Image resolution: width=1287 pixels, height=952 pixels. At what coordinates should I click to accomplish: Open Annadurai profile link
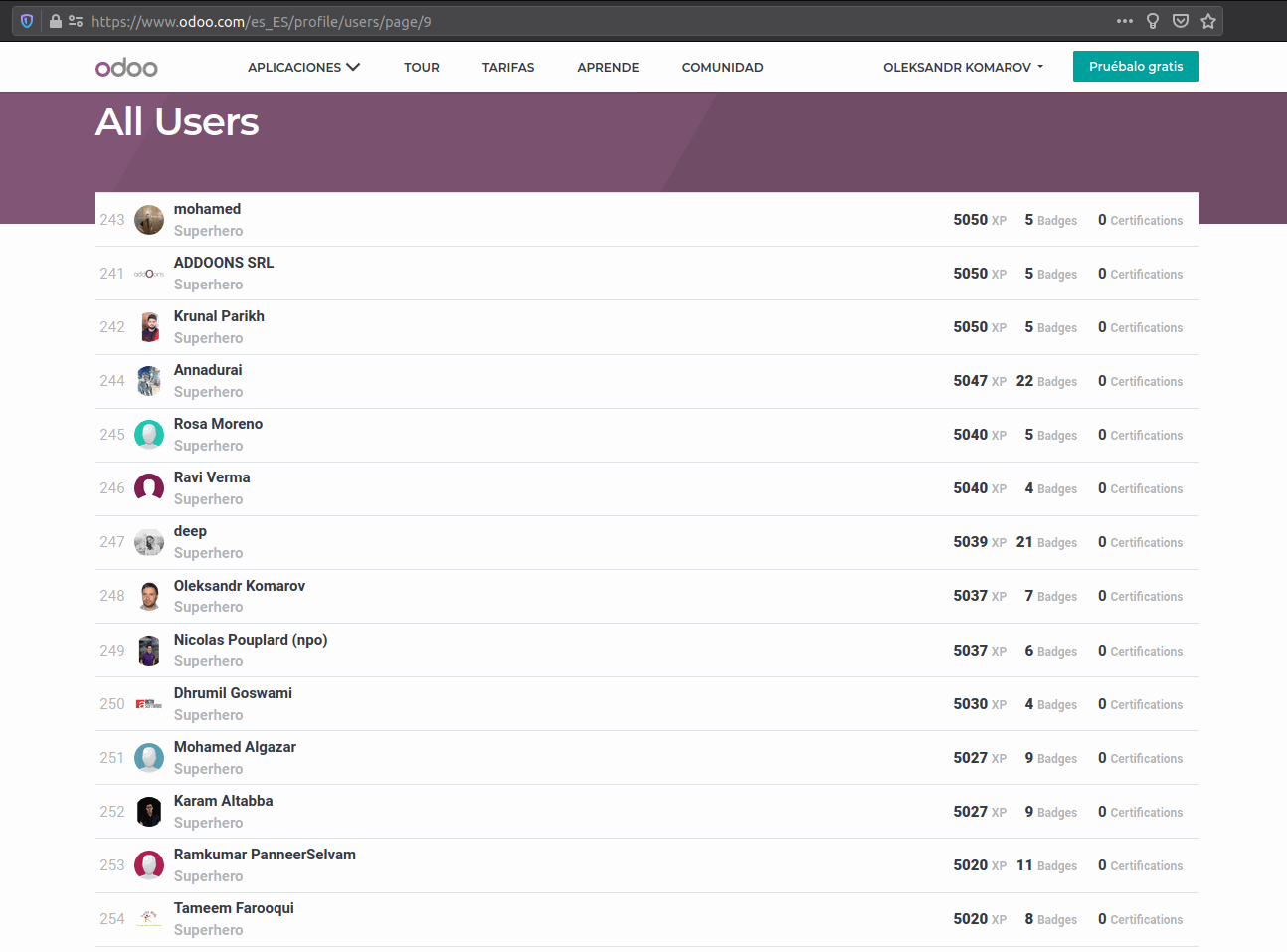coord(208,370)
